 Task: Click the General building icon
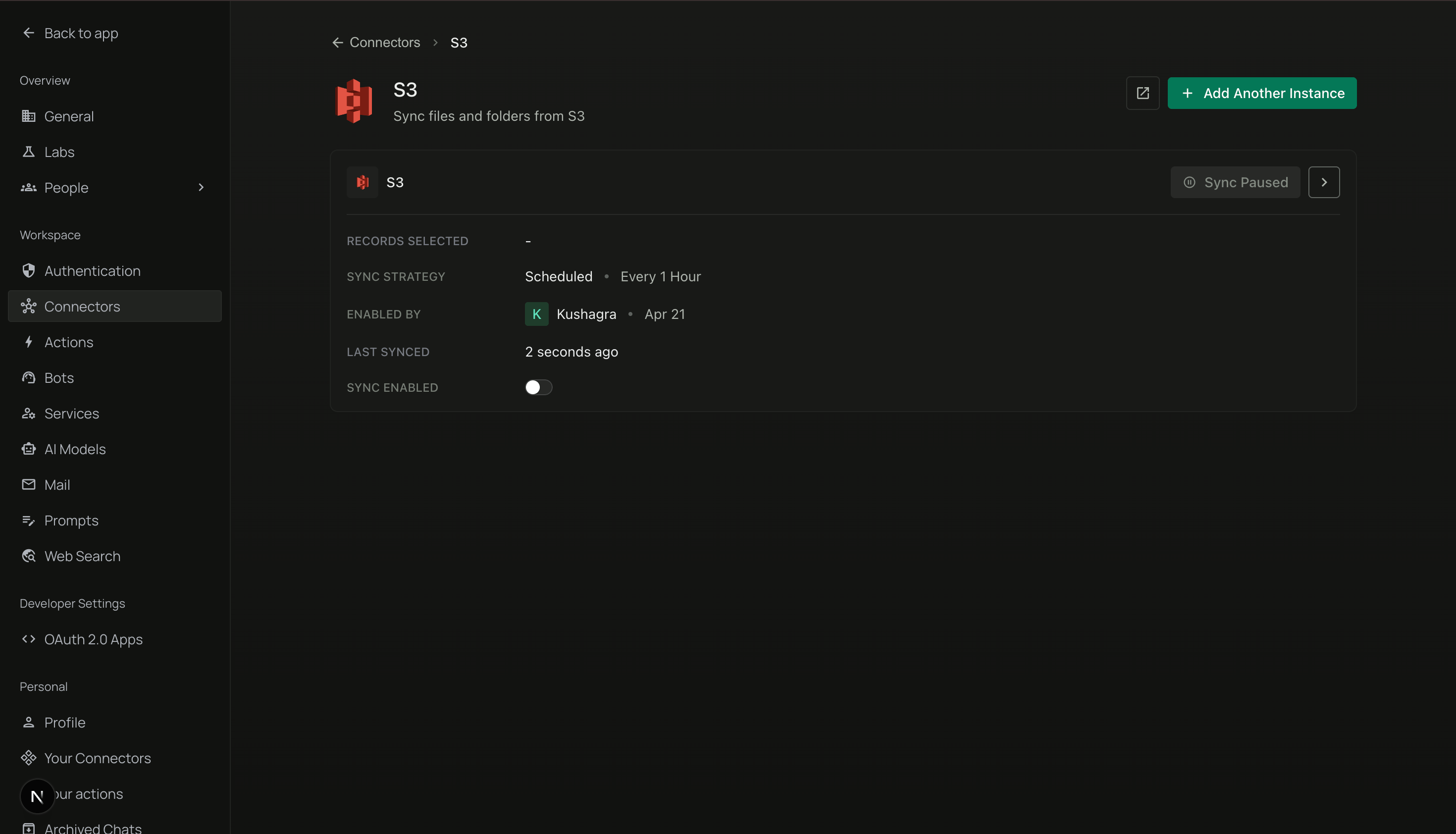29,116
